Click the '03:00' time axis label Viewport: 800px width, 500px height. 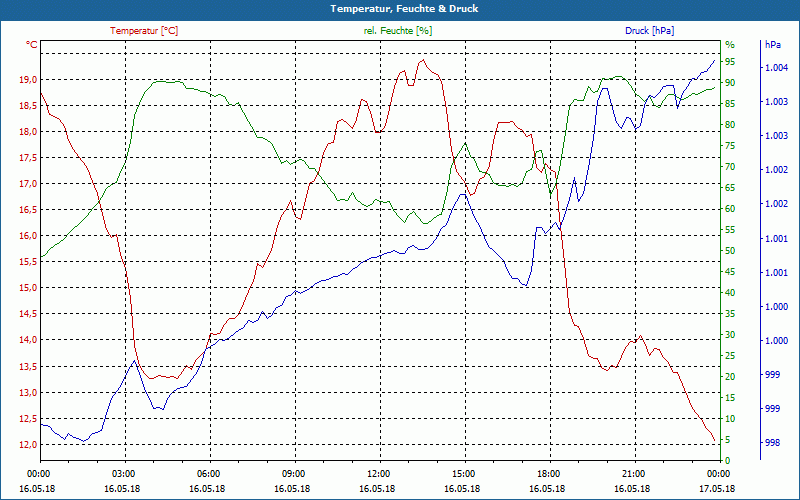tap(122, 473)
